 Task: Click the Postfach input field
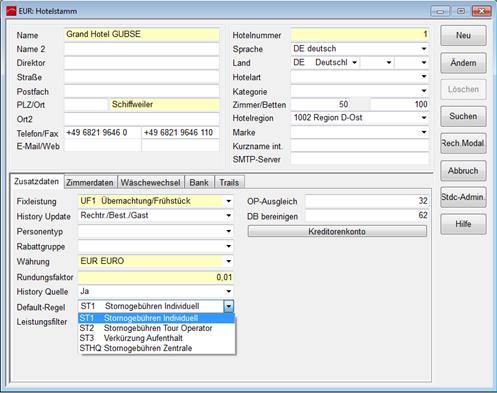pyautogui.click(x=142, y=91)
